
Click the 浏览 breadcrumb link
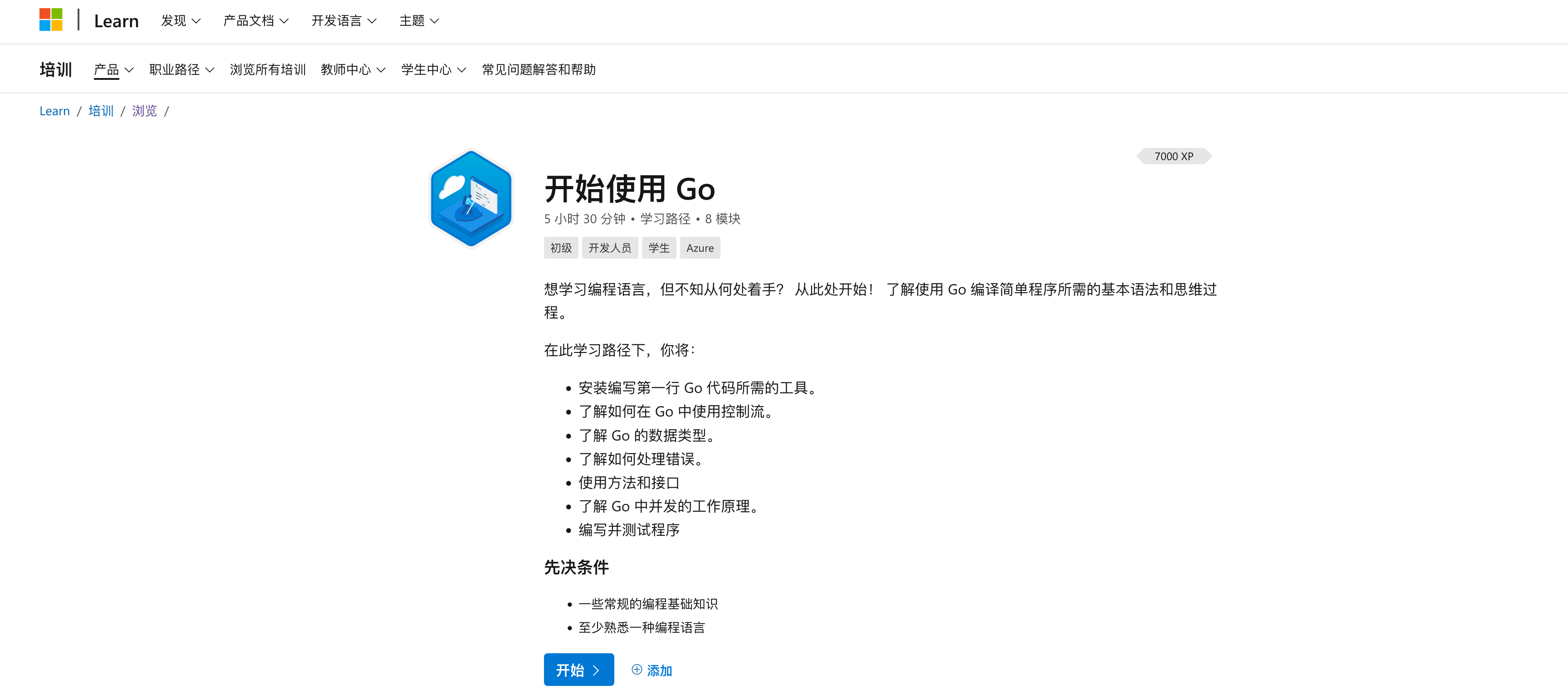click(x=144, y=111)
